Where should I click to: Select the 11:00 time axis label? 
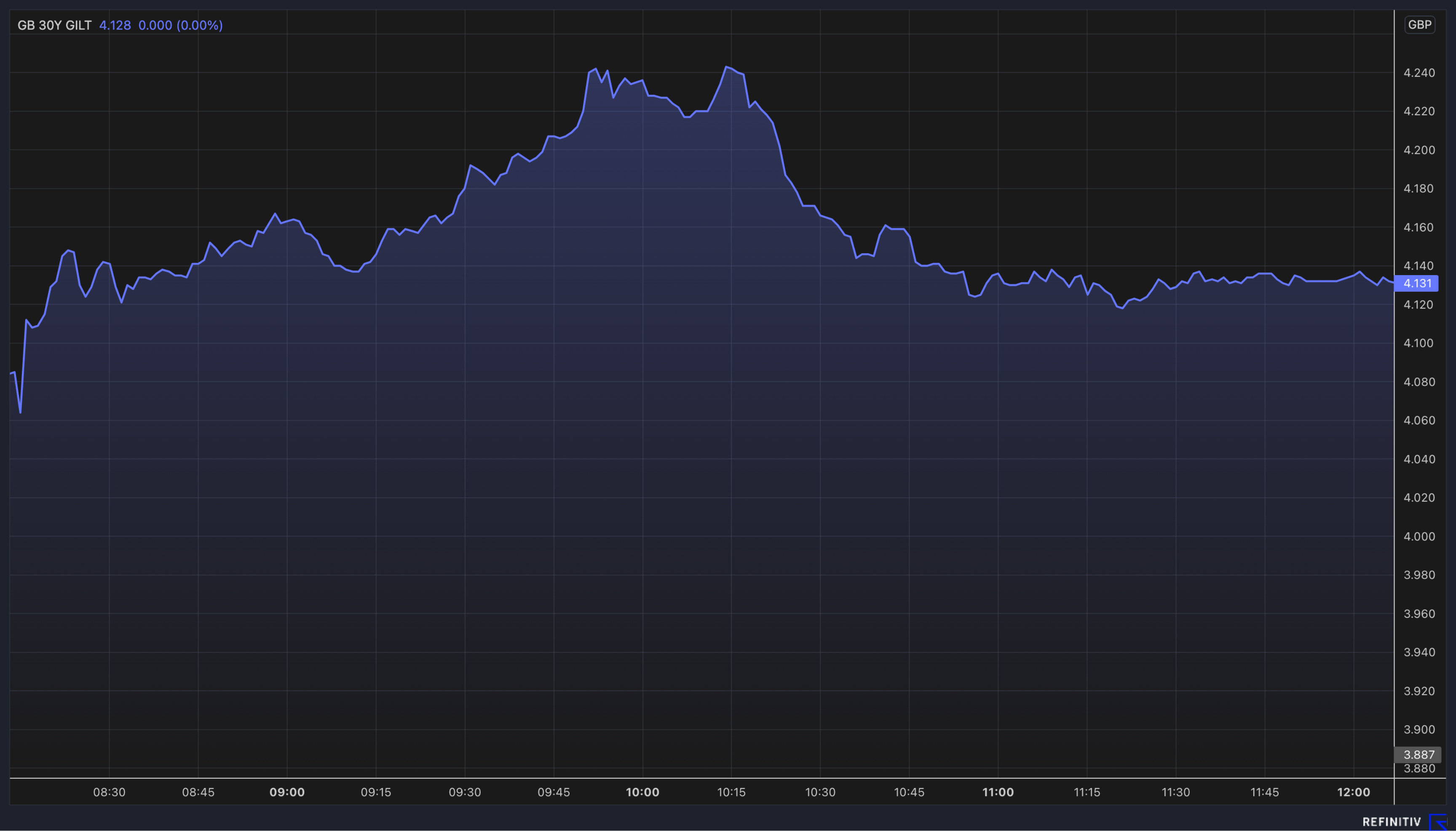click(998, 792)
